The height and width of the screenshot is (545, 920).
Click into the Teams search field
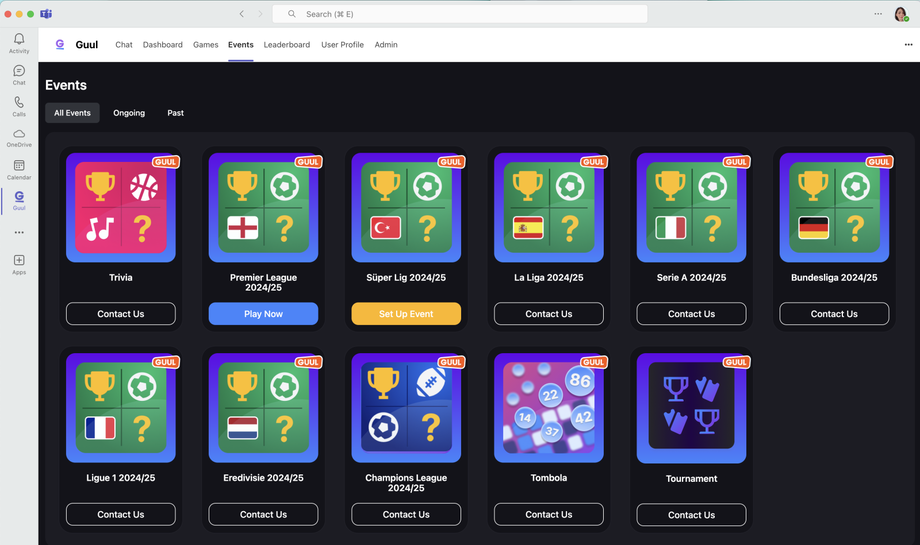[460, 14]
